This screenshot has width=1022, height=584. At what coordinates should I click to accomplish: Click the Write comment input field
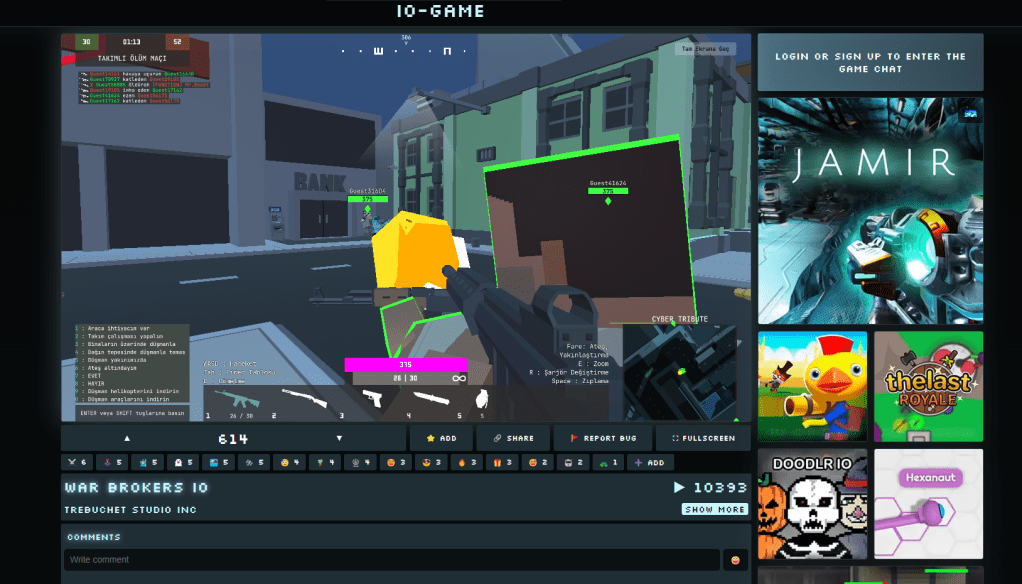tap(391, 560)
